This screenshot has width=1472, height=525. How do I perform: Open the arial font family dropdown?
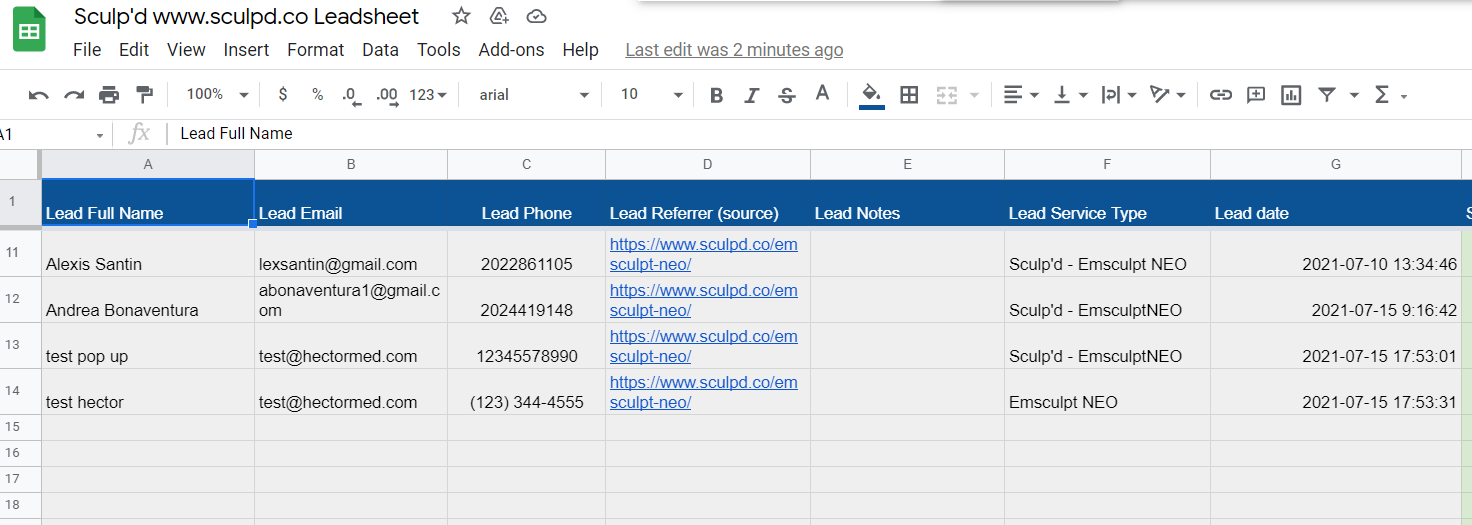point(534,95)
